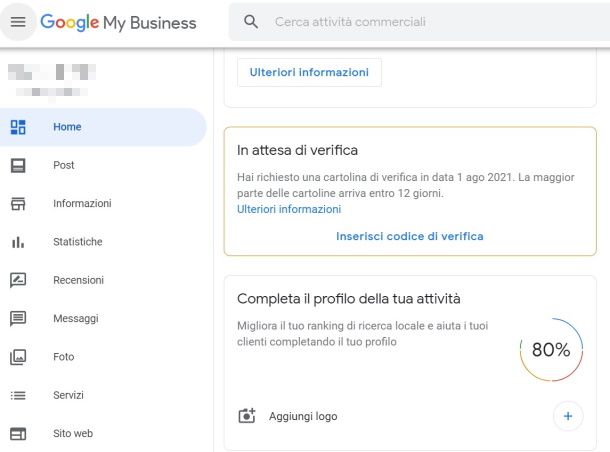
Task: Click the Home dashboard icon
Action: point(18,127)
